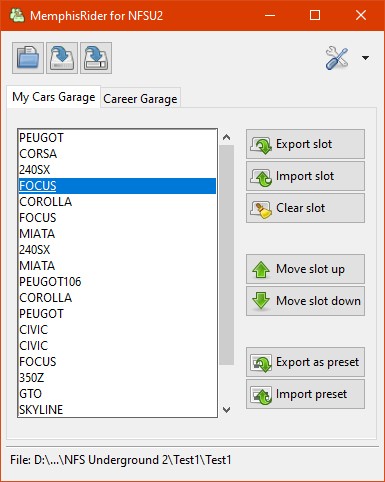Click Export as preset button
Screen dimensions: 385x482
(305, 362)
